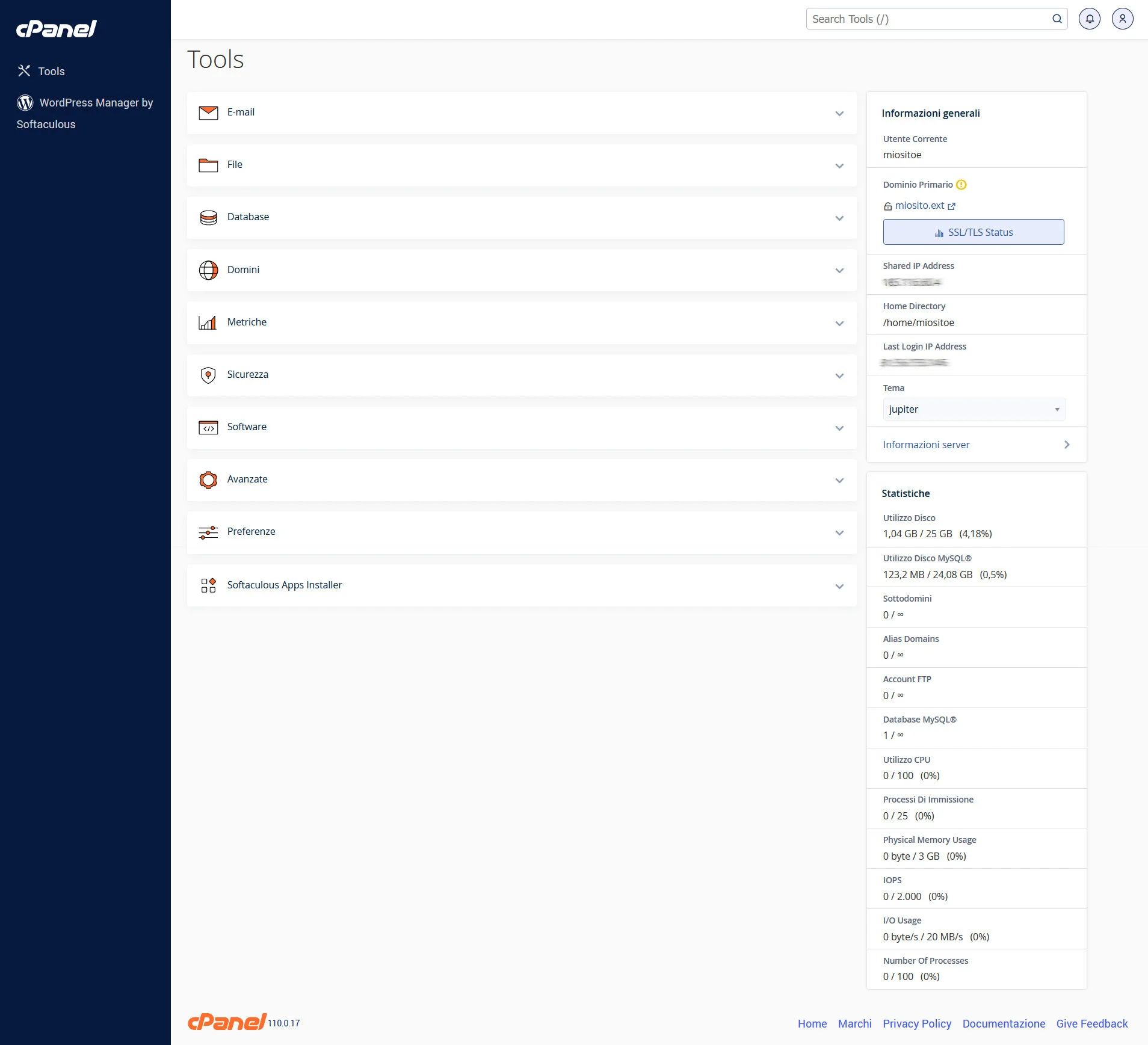Select the Avanzate gear icon
Image resolution: width=1148 pixels, height=1045 pixels.
[208, 480]
